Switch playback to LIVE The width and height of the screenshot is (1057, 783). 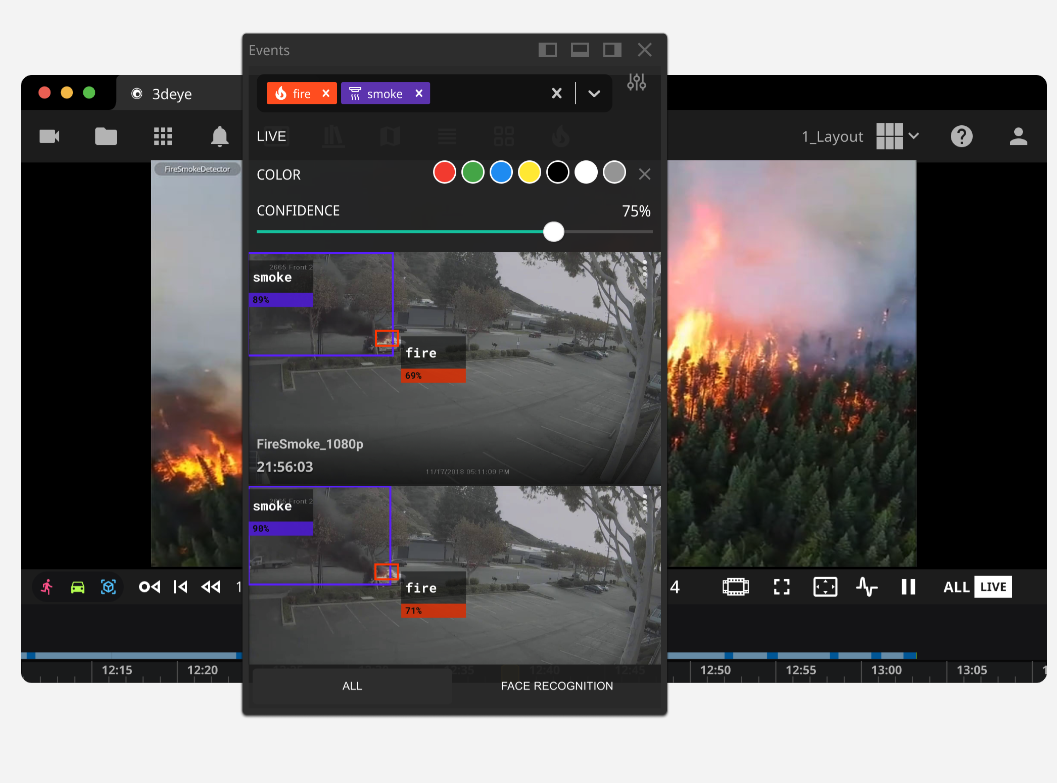993,587
